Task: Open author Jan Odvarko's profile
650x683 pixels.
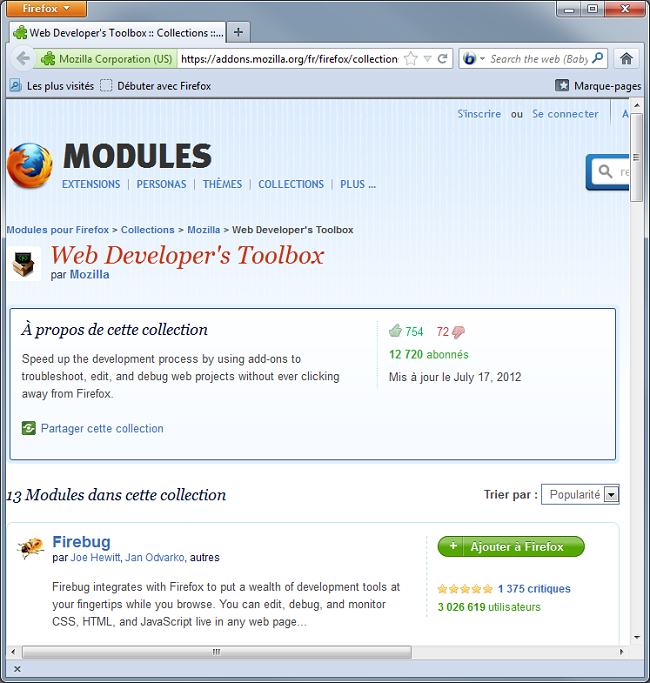Action: coord(155,558)
